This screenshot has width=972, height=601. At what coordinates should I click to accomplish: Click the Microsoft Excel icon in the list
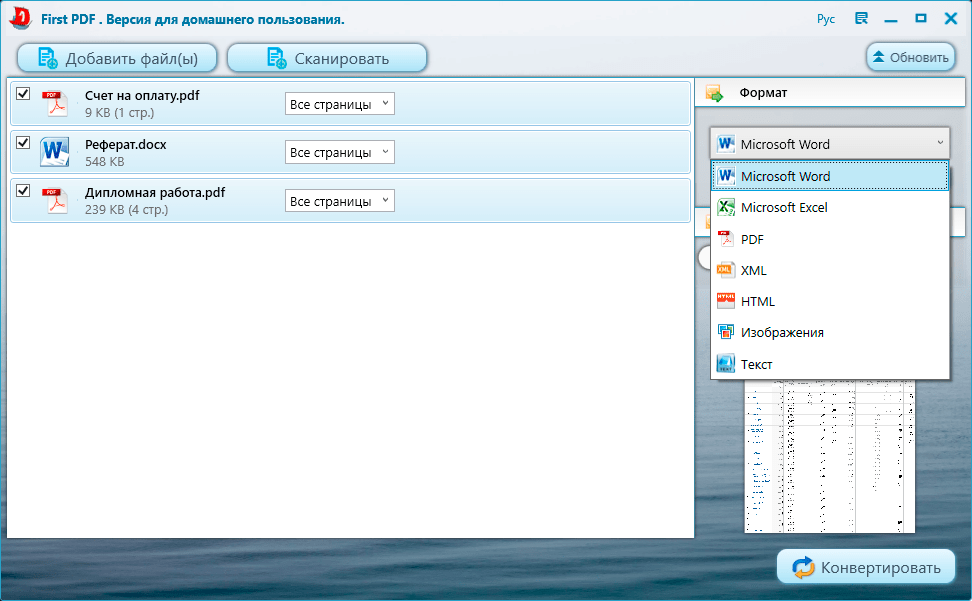click(726, 207)
